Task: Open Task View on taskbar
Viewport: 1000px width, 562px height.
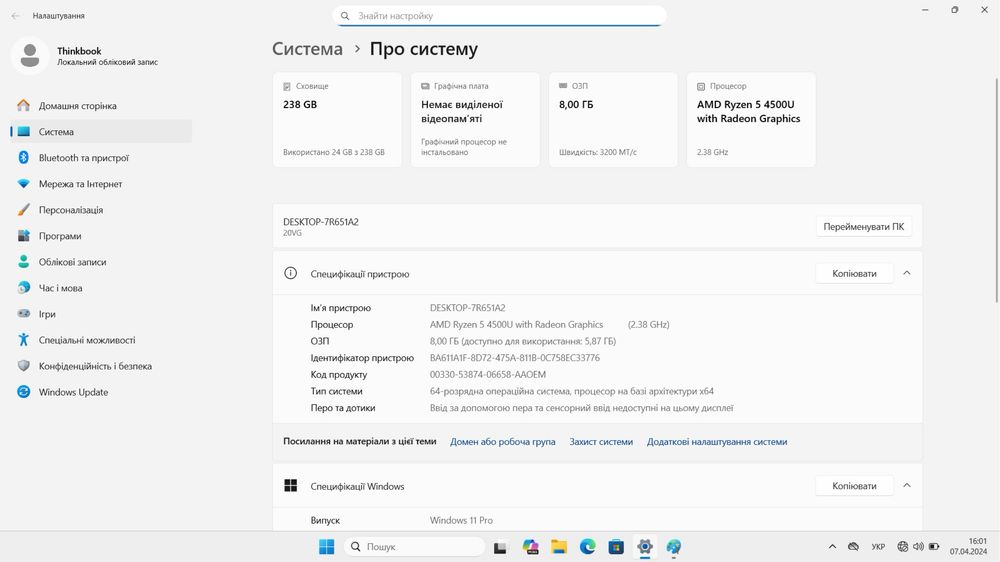Action: point(500,547)
